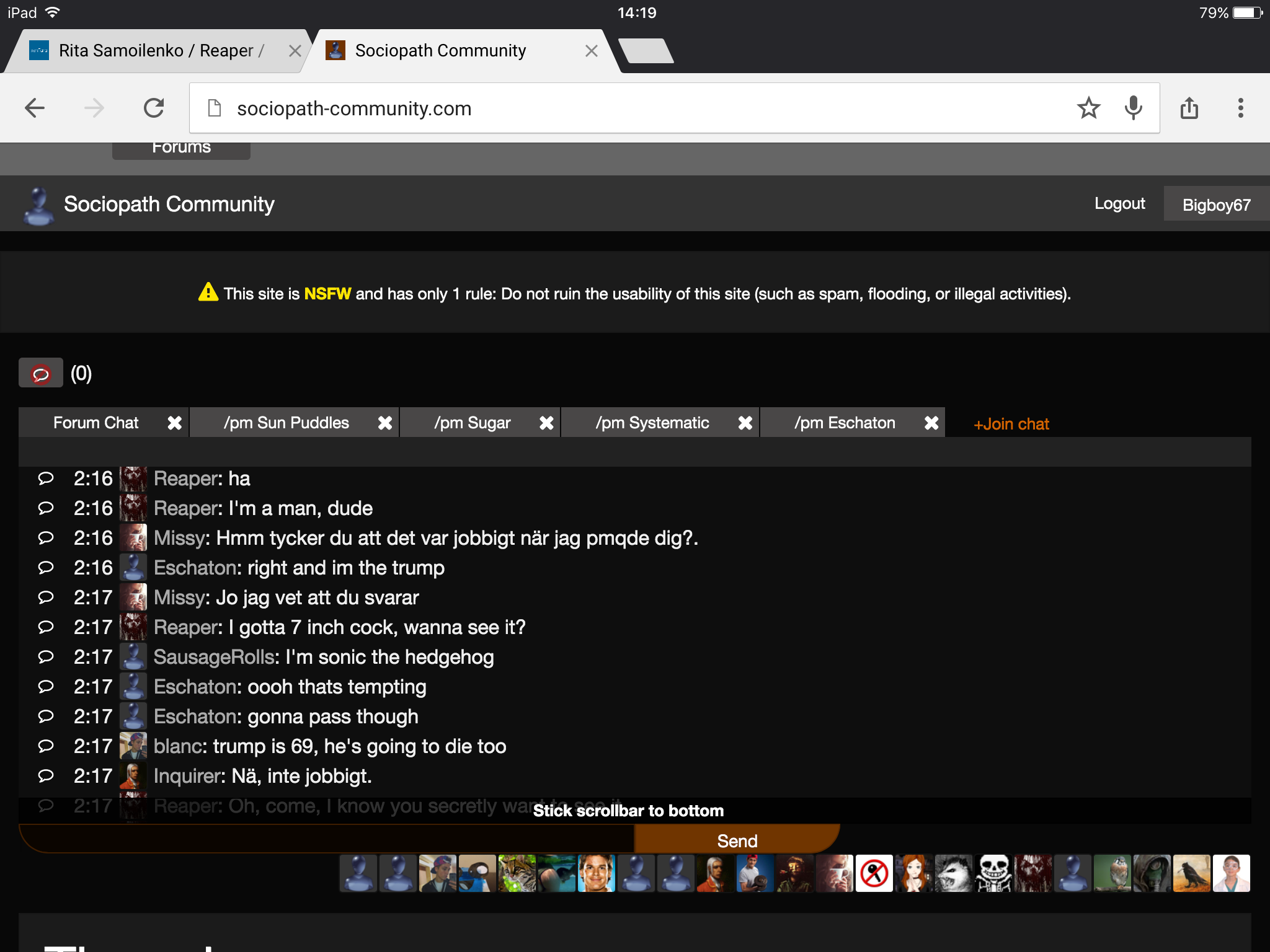Click the username "blanc" in chat

pos(178,746)
